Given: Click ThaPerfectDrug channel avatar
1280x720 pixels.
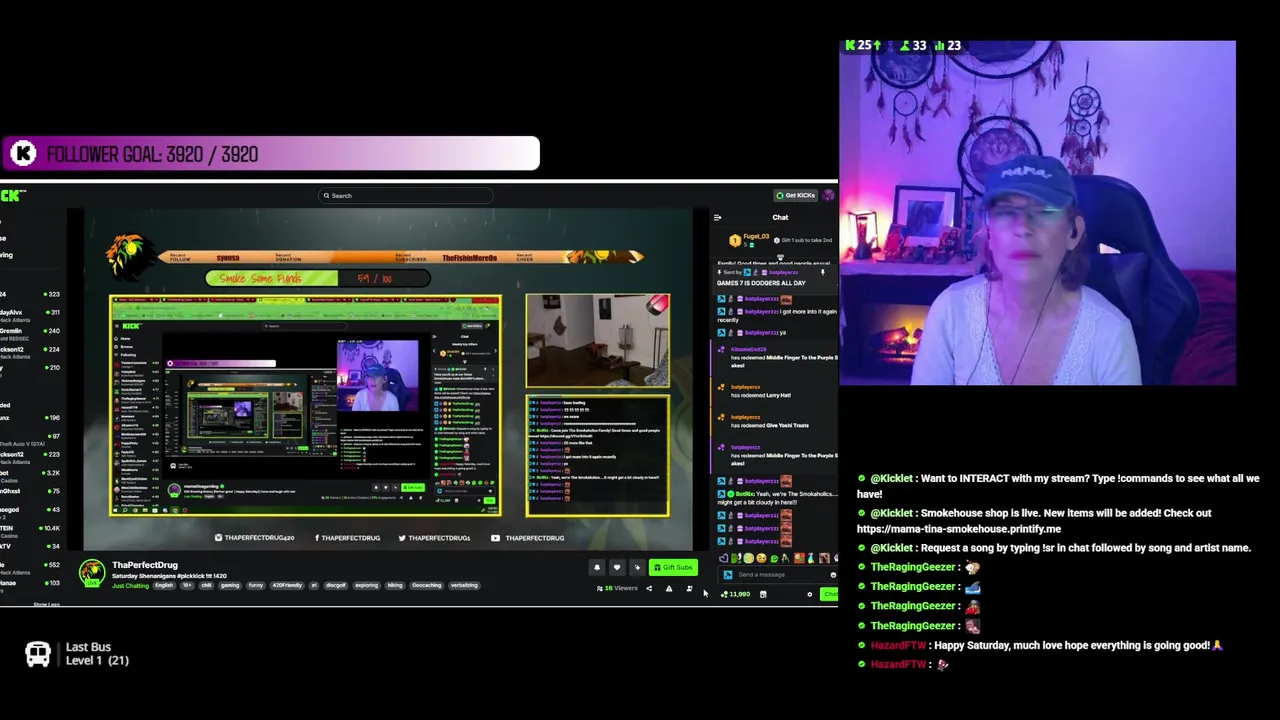Looking at the screenshot, I should (92, 574).
